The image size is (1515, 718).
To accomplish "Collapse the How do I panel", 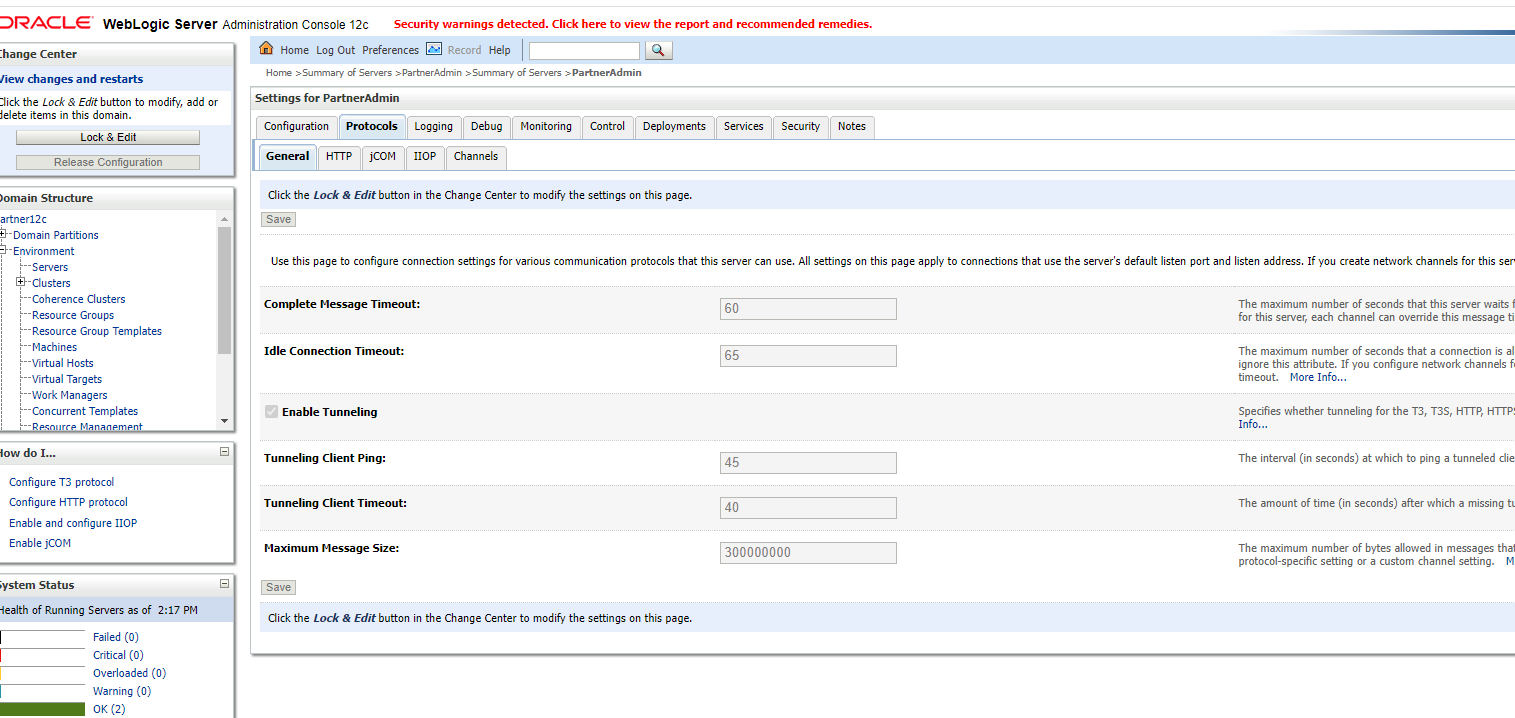I will point(224,452).
